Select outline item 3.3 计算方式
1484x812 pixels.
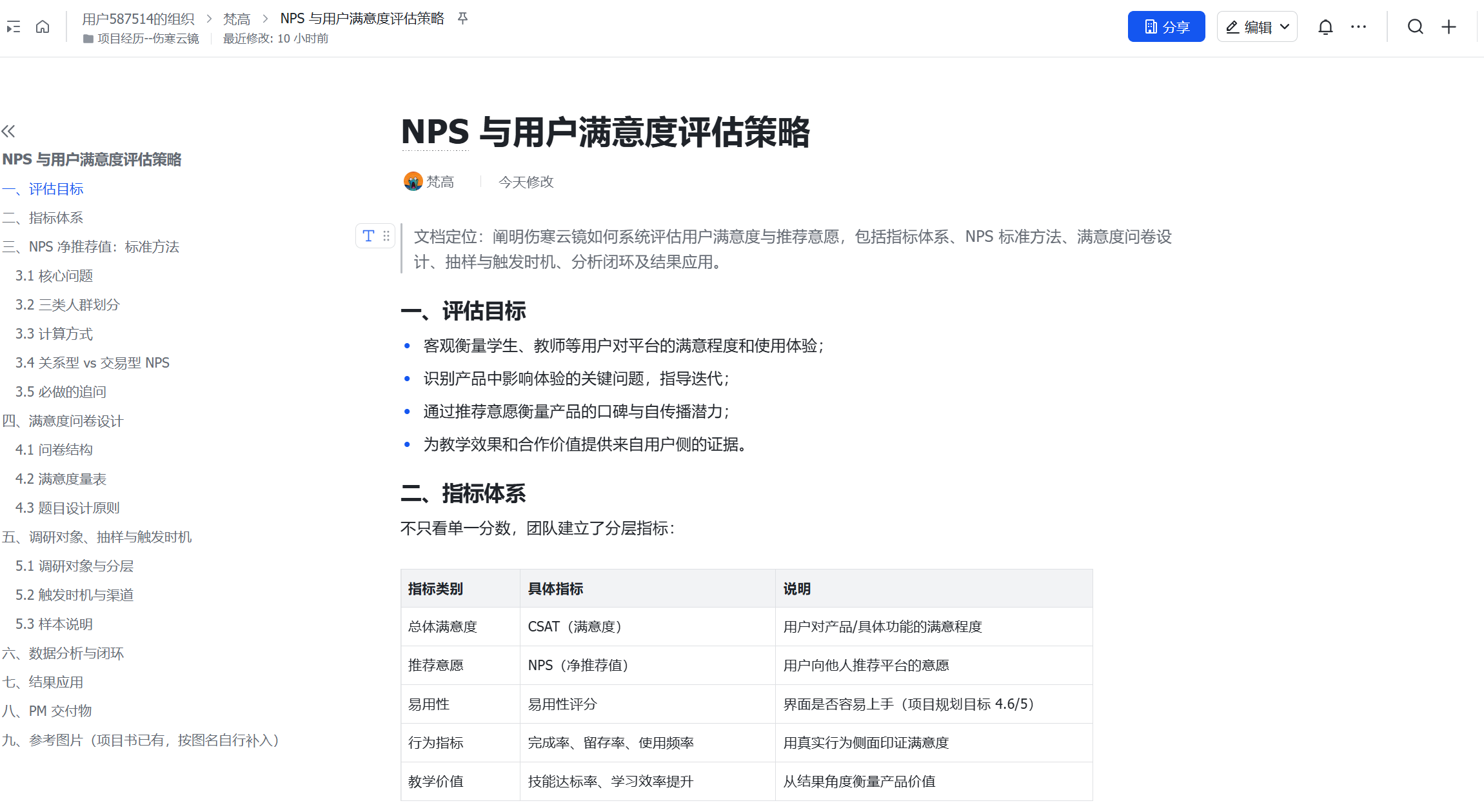(x=54, y=334)
